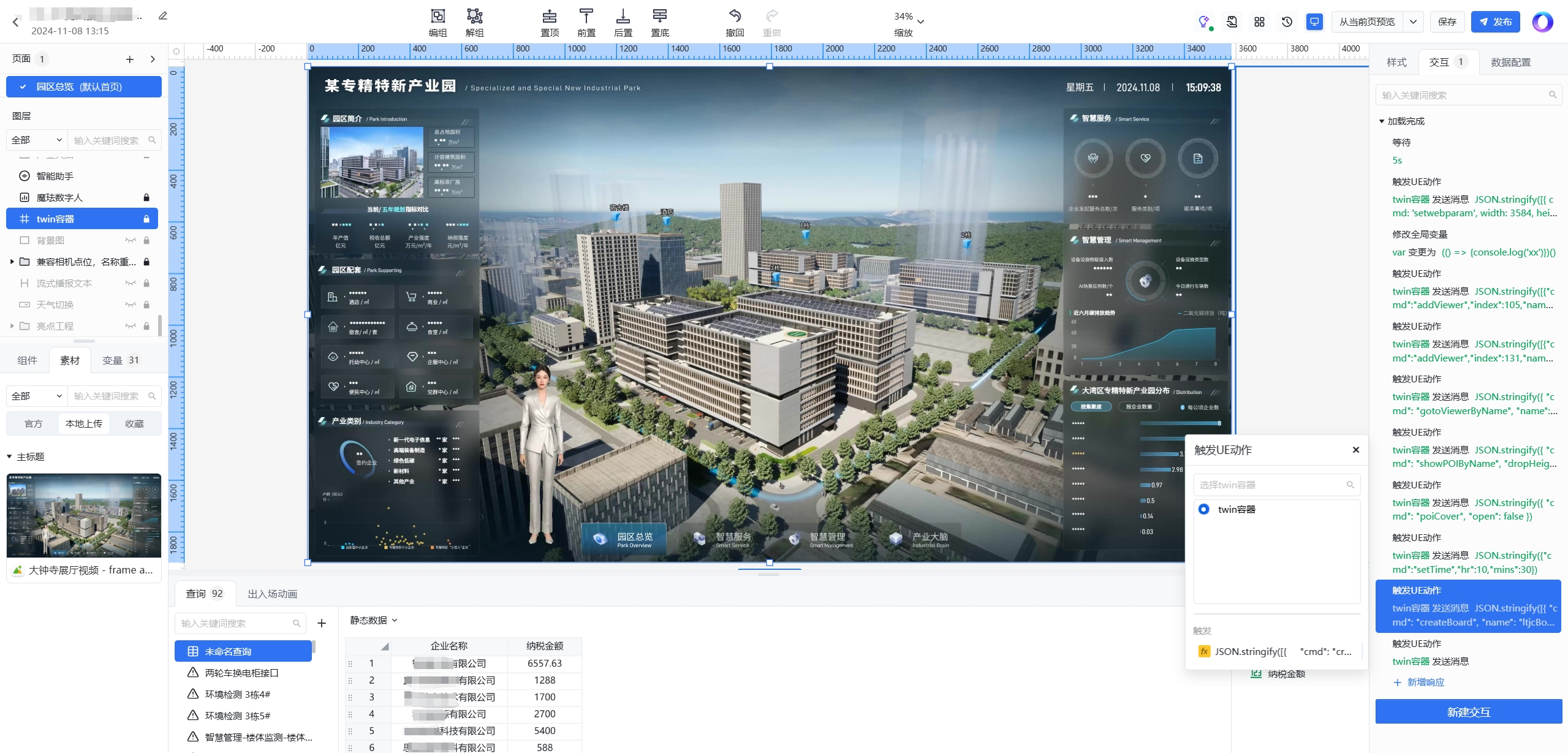Switch to the 组件 tab

27,361
